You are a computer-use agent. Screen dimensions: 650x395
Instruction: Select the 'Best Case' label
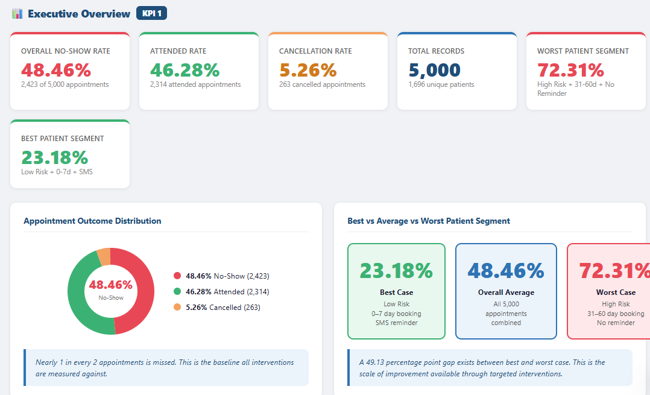click(396, 292)
